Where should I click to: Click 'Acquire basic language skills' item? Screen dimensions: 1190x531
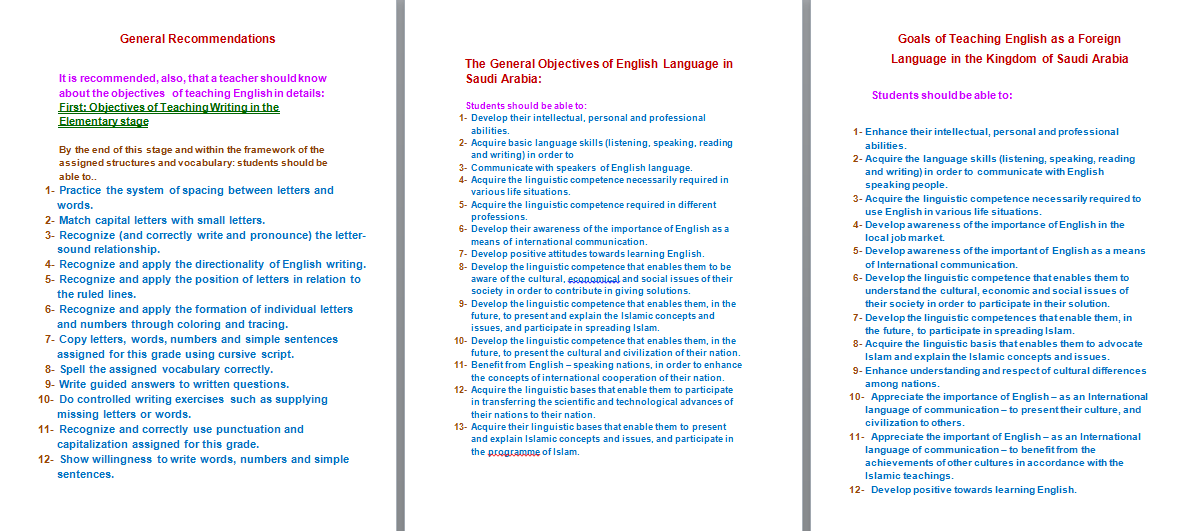coord(602,148)
